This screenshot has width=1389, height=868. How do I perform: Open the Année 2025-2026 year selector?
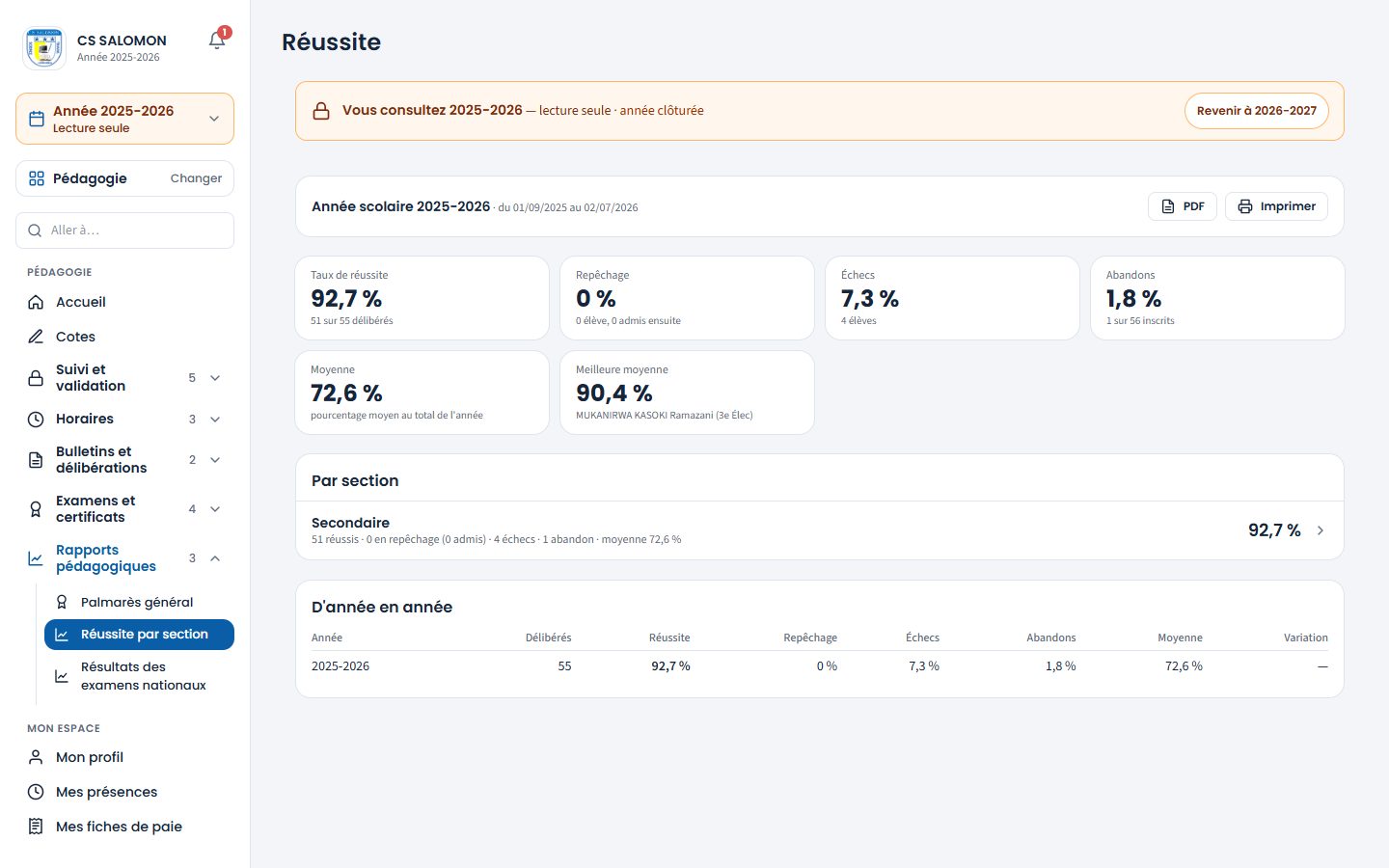point(124,119)
